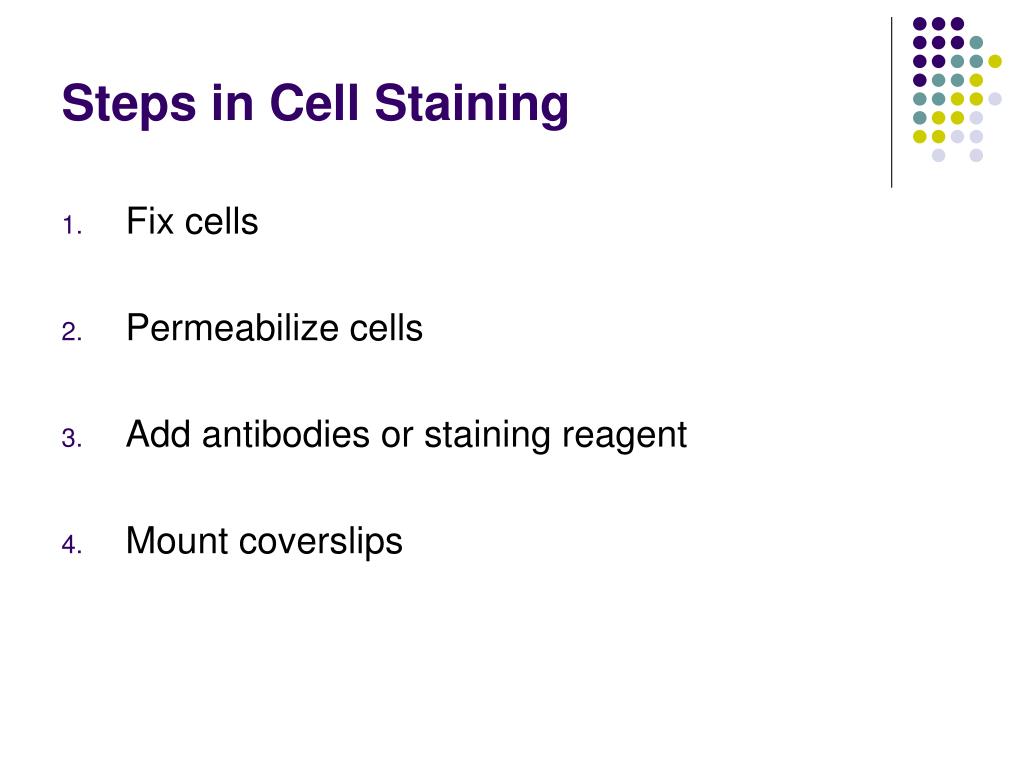
Task: Click list number 1.
Action: click(72, 226)
